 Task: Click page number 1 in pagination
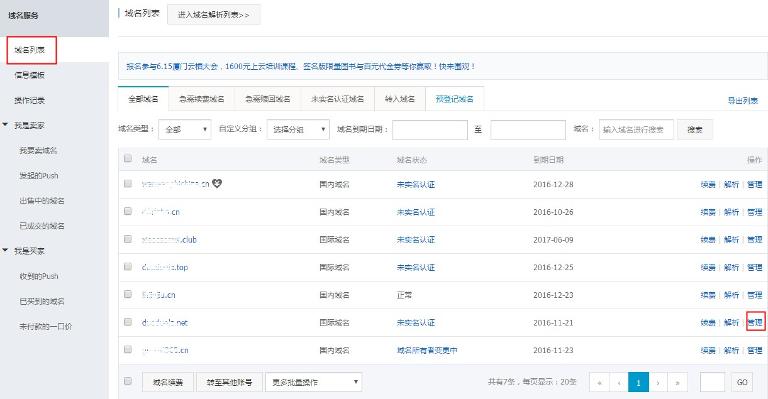(638, 382)
